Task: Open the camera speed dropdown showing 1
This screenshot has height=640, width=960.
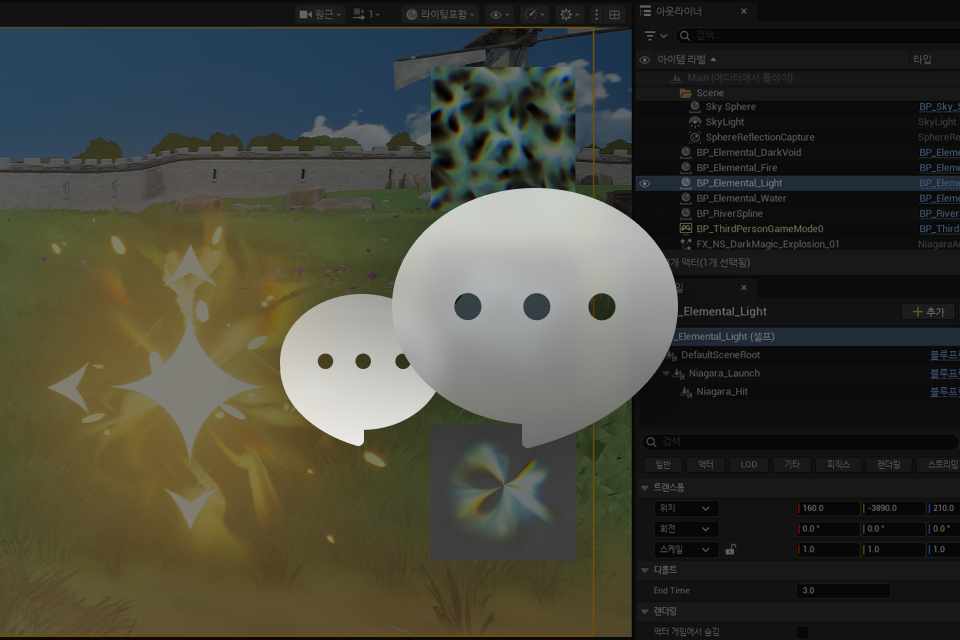Action: tap(366, 14)
